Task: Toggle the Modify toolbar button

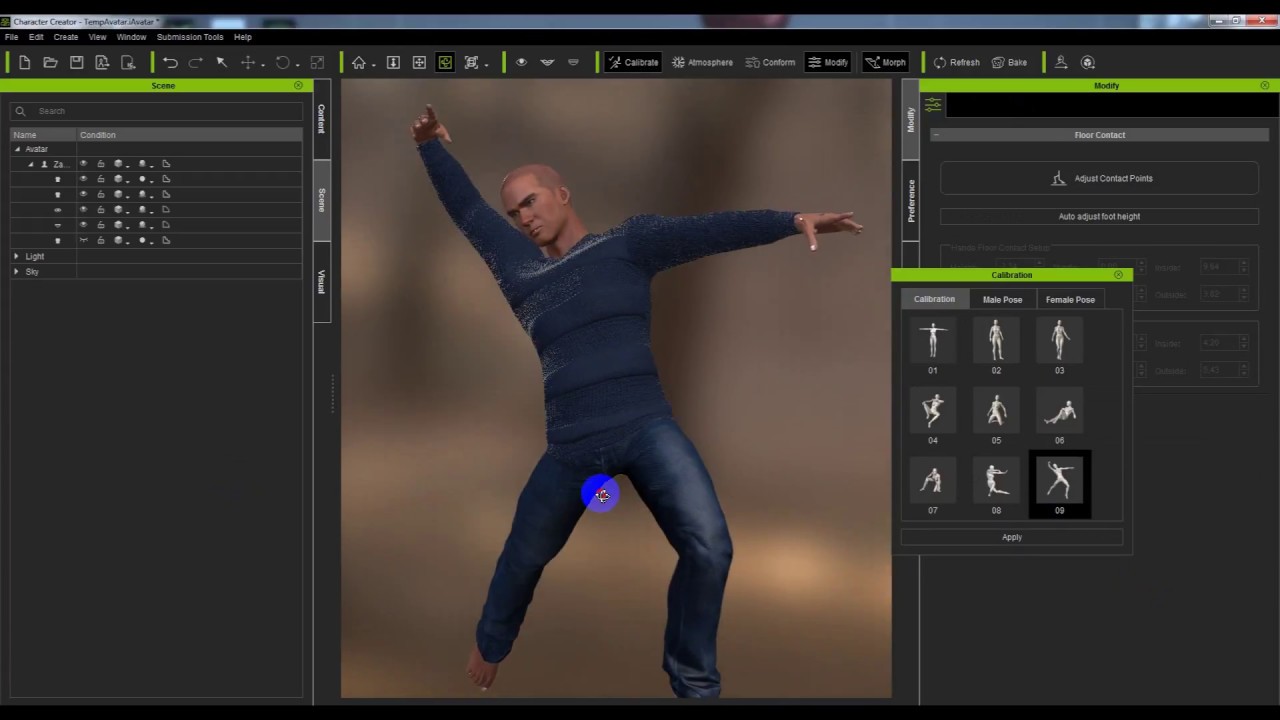Action: [x=828, y=62]
